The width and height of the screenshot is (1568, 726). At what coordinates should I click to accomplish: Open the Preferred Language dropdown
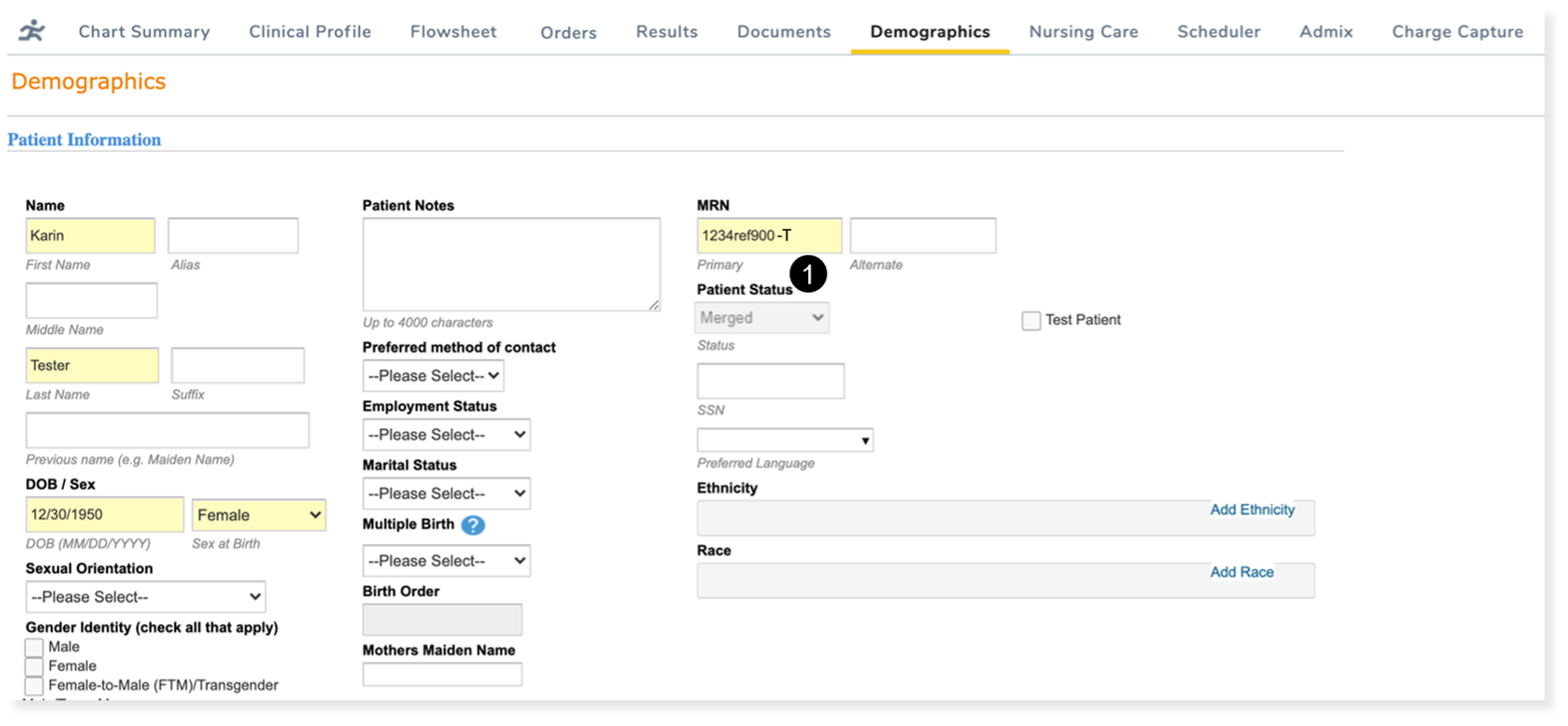(785, 440)
